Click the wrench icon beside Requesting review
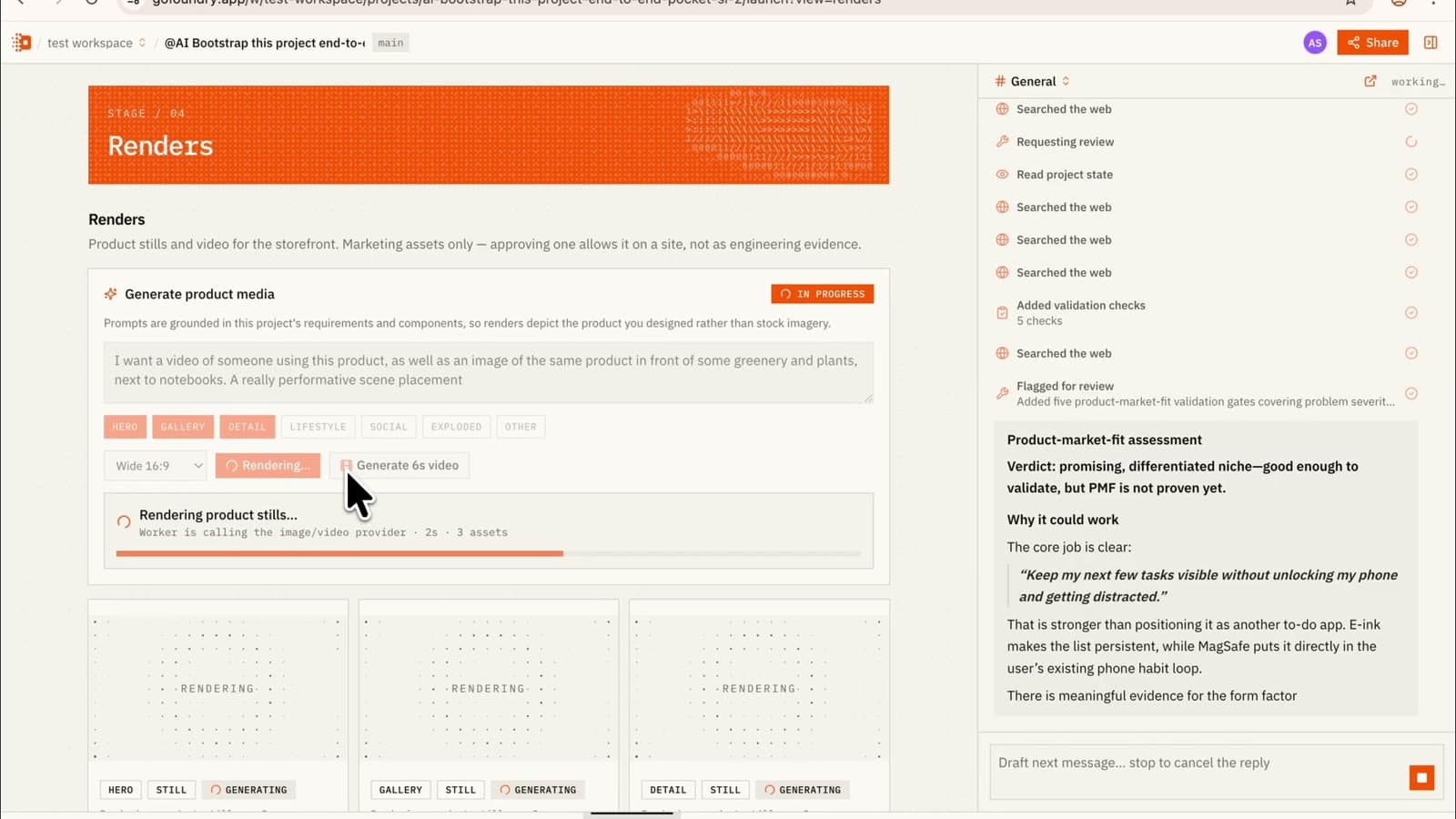 [x=1002, y=142]
